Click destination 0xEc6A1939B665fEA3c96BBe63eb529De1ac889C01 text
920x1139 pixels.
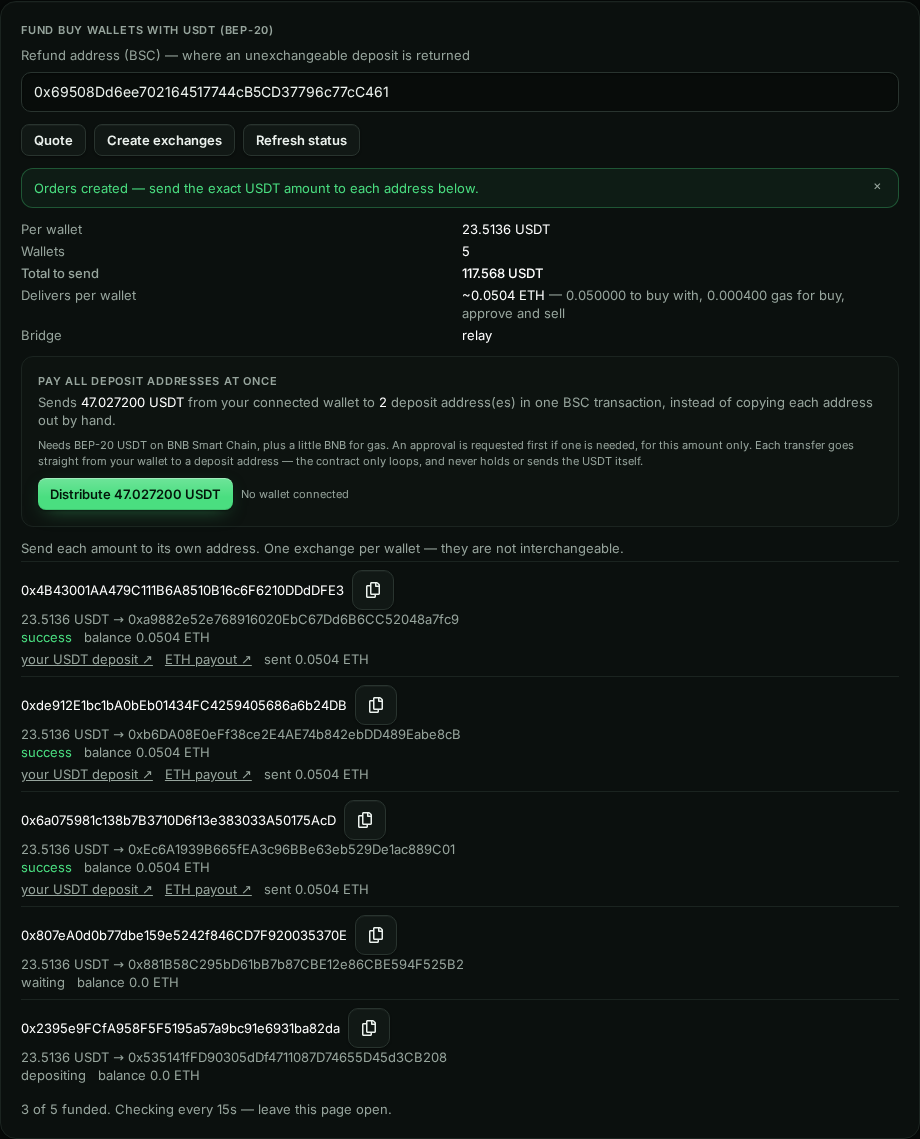click(292, 849)
